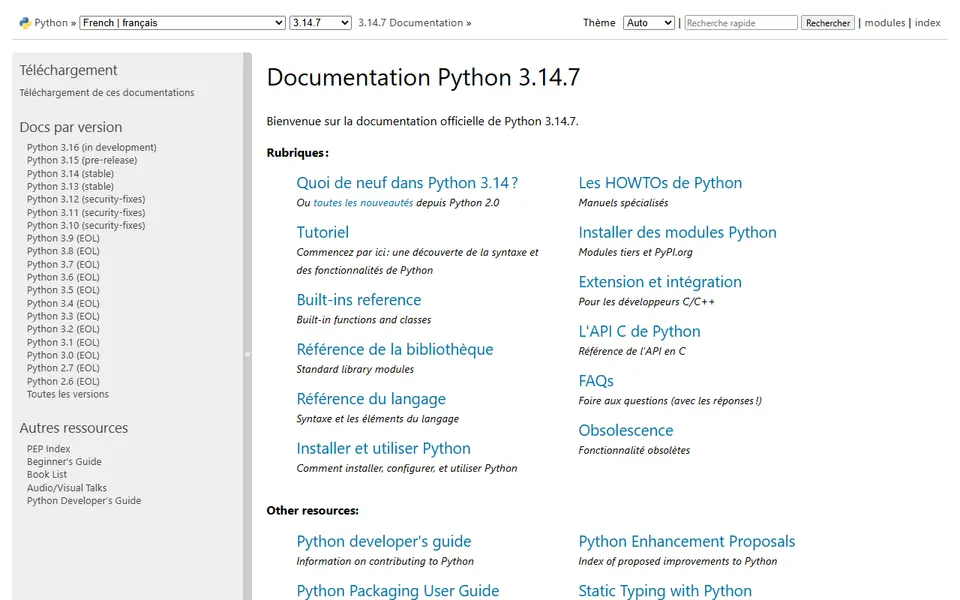Click the Python breadcrumb link
Image resolution: width=960 pixels, height=600 pixels.
pyautogui.click(x=51, y=23)
